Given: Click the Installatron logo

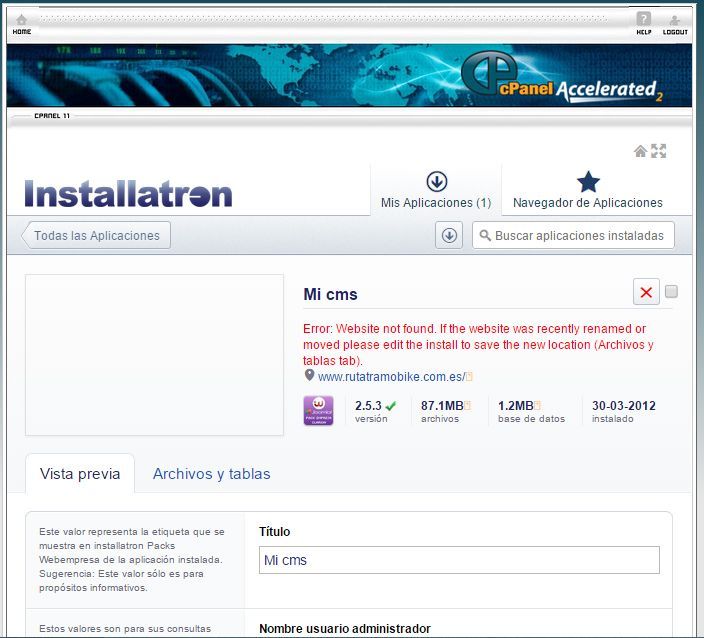Looking at the screenshot, I should [x=128, y=194].
